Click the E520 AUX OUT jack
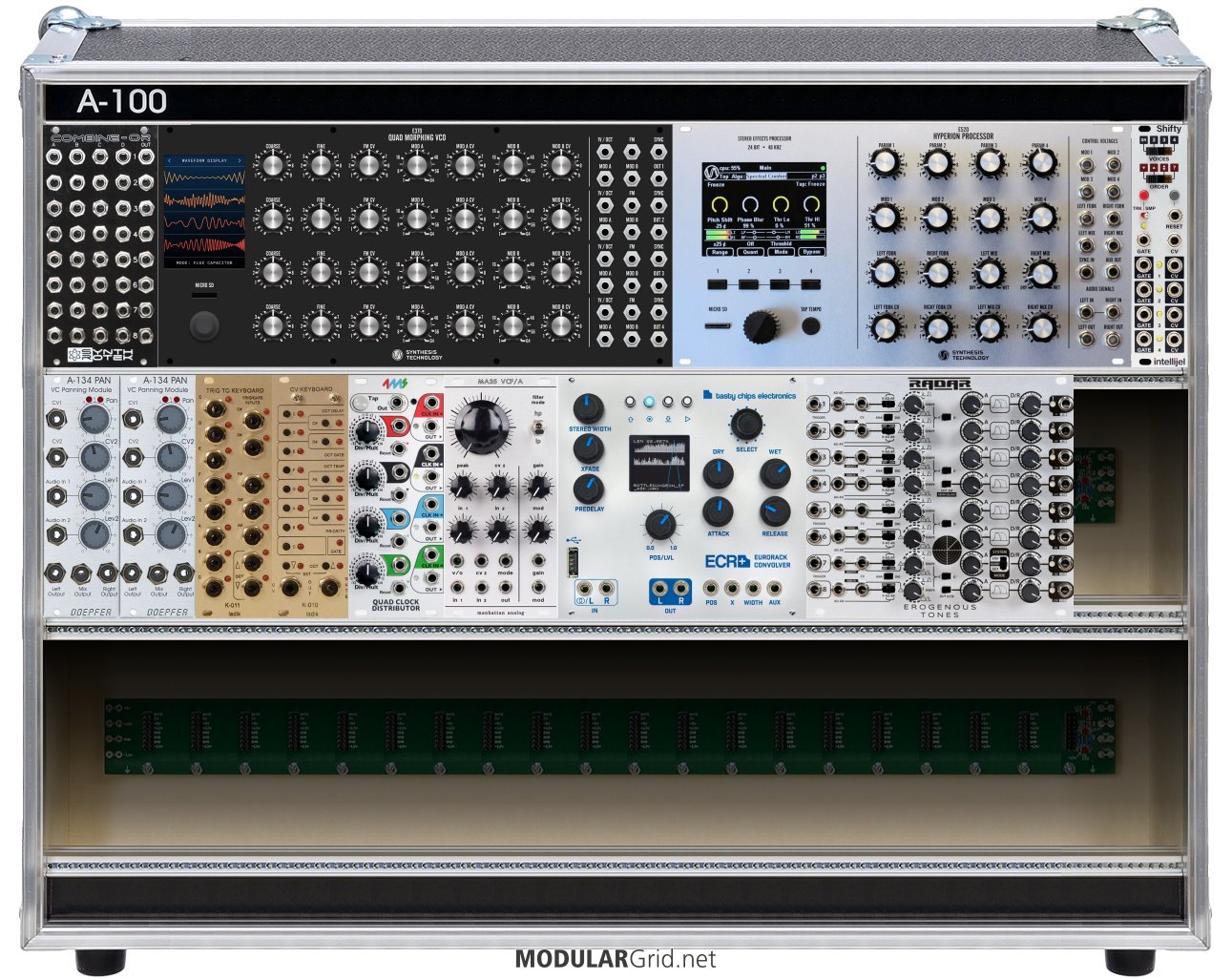The image size is (1232, 979). point(1113,271)
